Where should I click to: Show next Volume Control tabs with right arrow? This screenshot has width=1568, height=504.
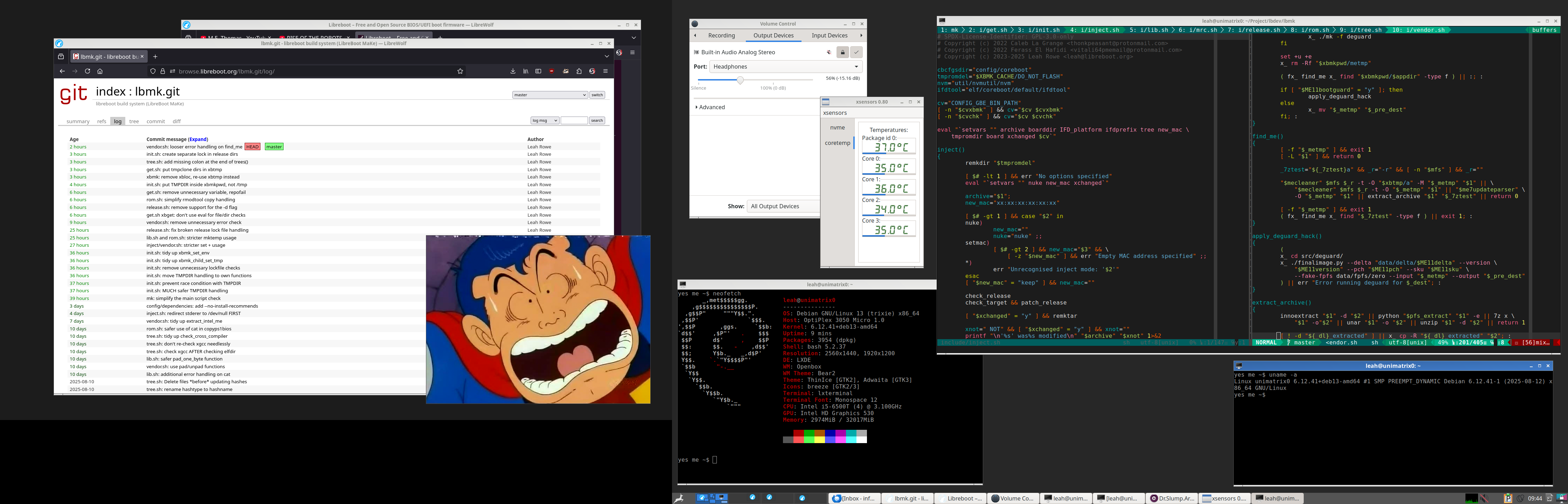[x=861, y=35]
